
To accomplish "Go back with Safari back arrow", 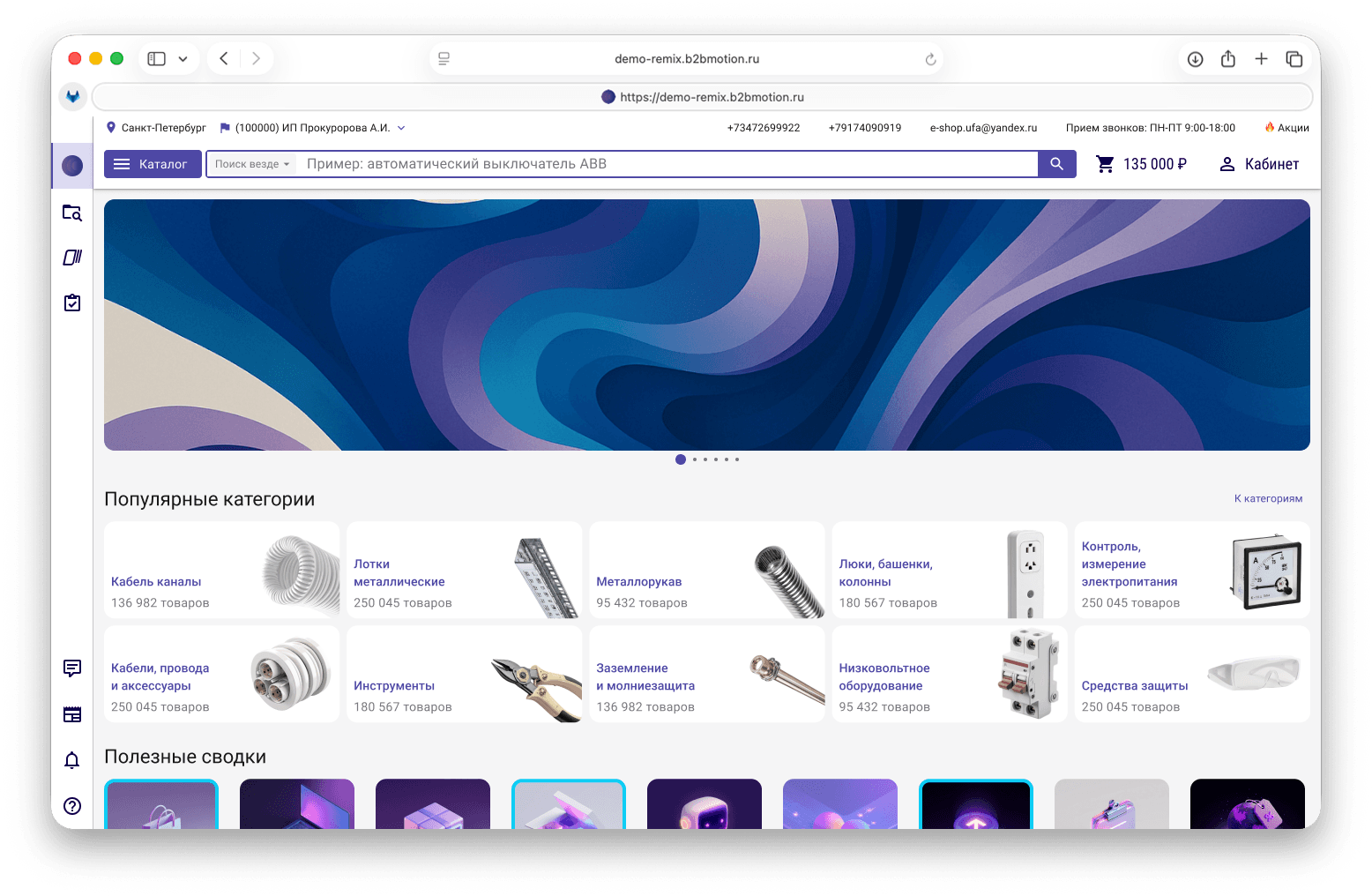I will tap(224, 59).
